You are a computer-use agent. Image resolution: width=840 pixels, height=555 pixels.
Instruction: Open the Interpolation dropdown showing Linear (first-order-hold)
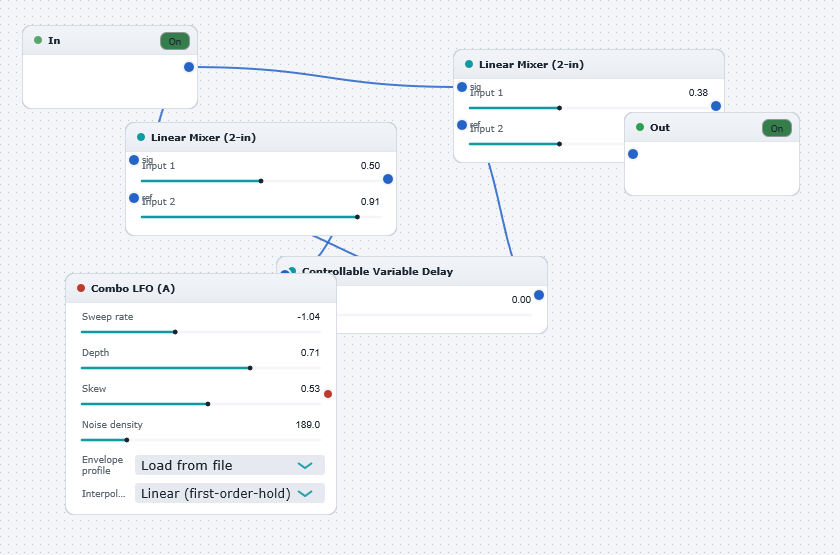[230, 493]
